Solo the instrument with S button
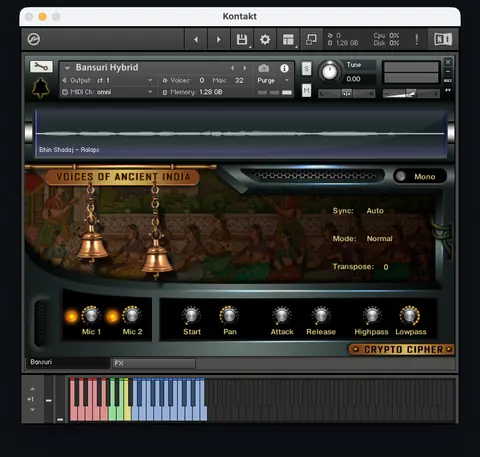The image size is (480, 457). tap(306, 69)
